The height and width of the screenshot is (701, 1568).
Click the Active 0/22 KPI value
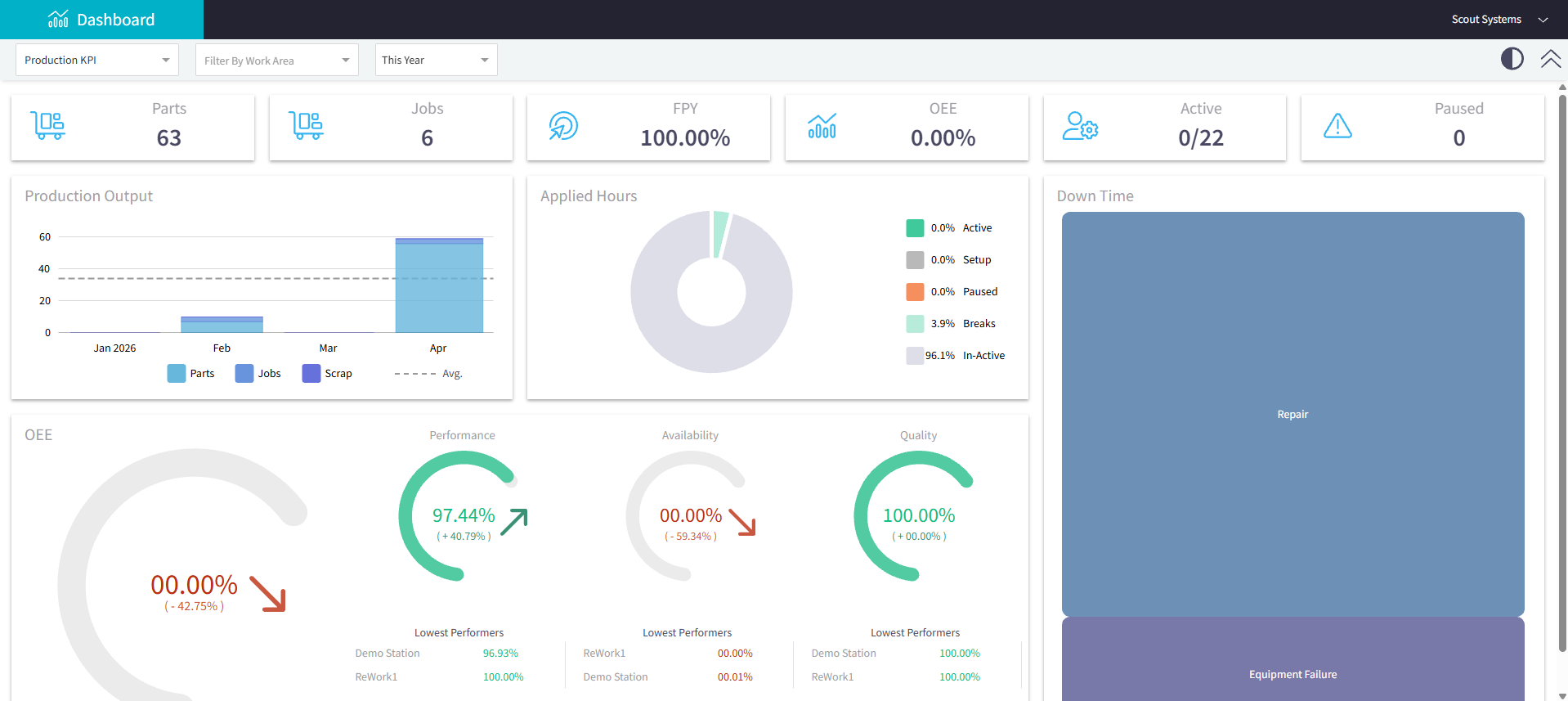point(1201,138)
